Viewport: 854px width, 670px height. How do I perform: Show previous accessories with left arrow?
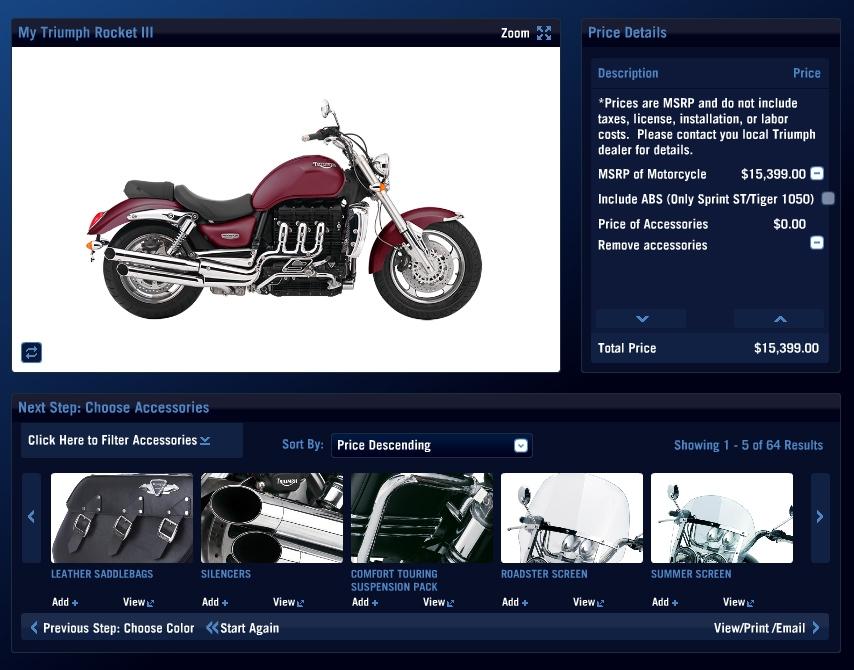pos(32,517)
